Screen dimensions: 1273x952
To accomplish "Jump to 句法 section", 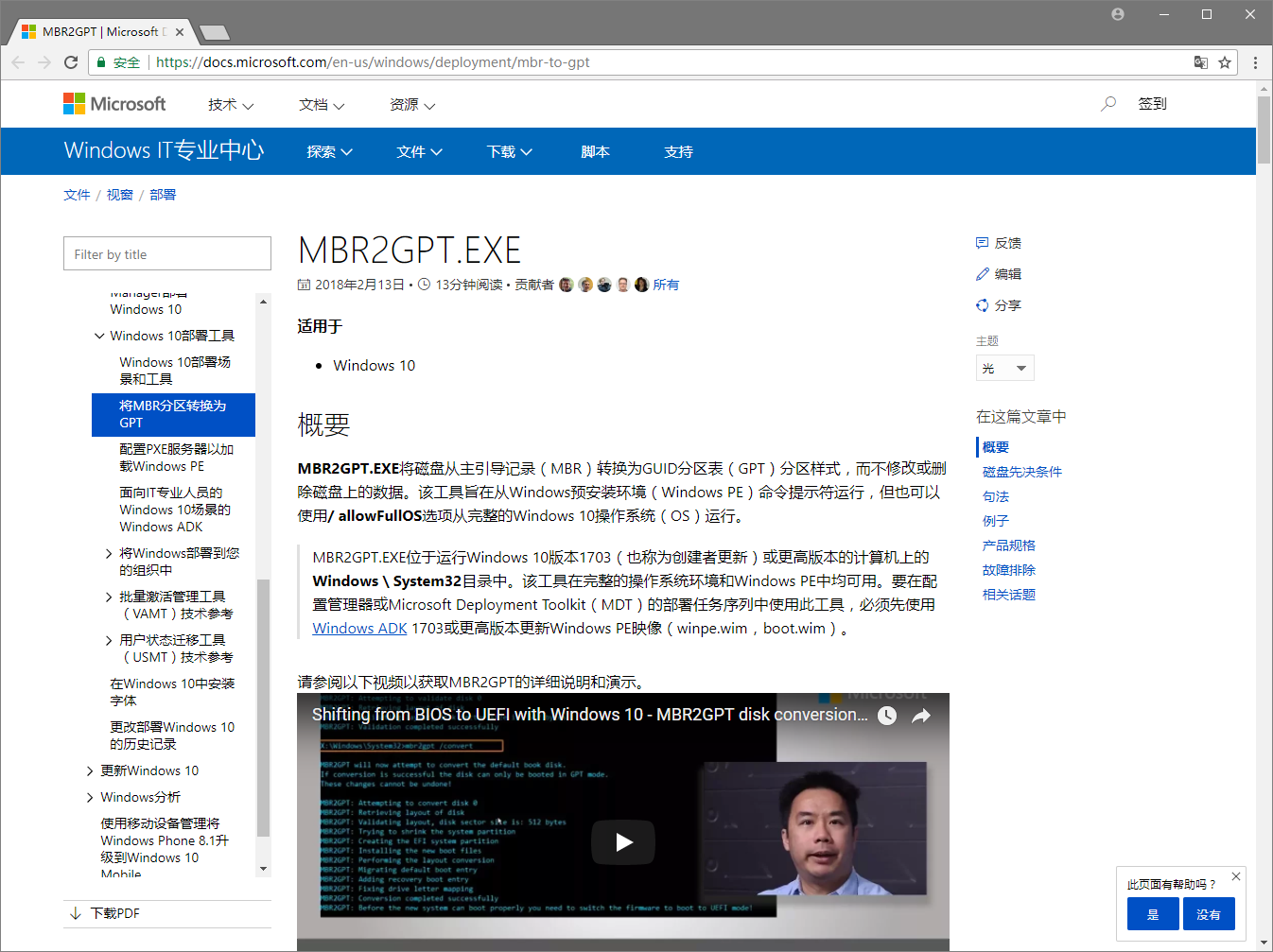I will [x=995, y=496].
